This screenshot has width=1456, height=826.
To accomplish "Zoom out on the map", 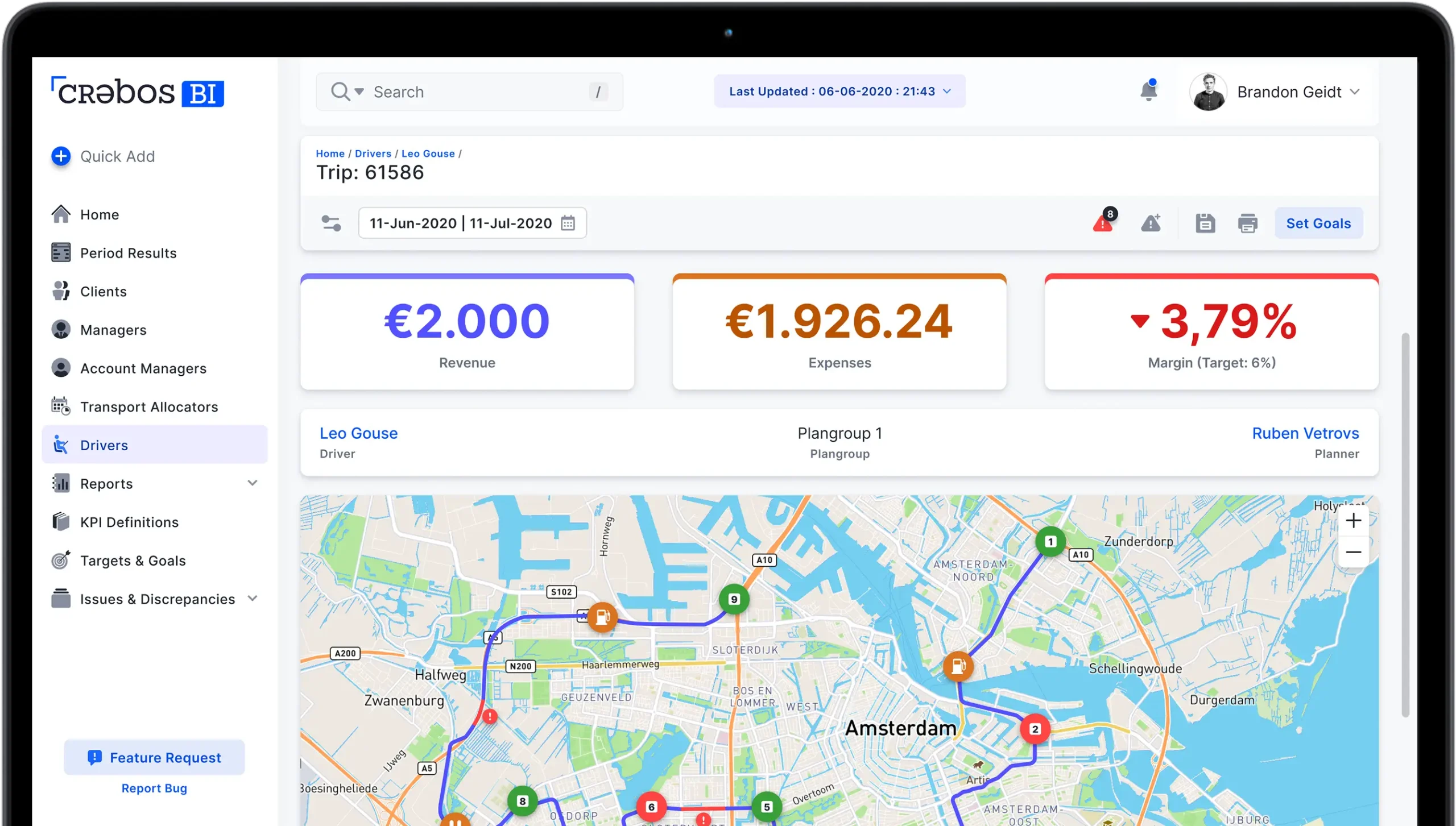I will [x=1353, y=552].
